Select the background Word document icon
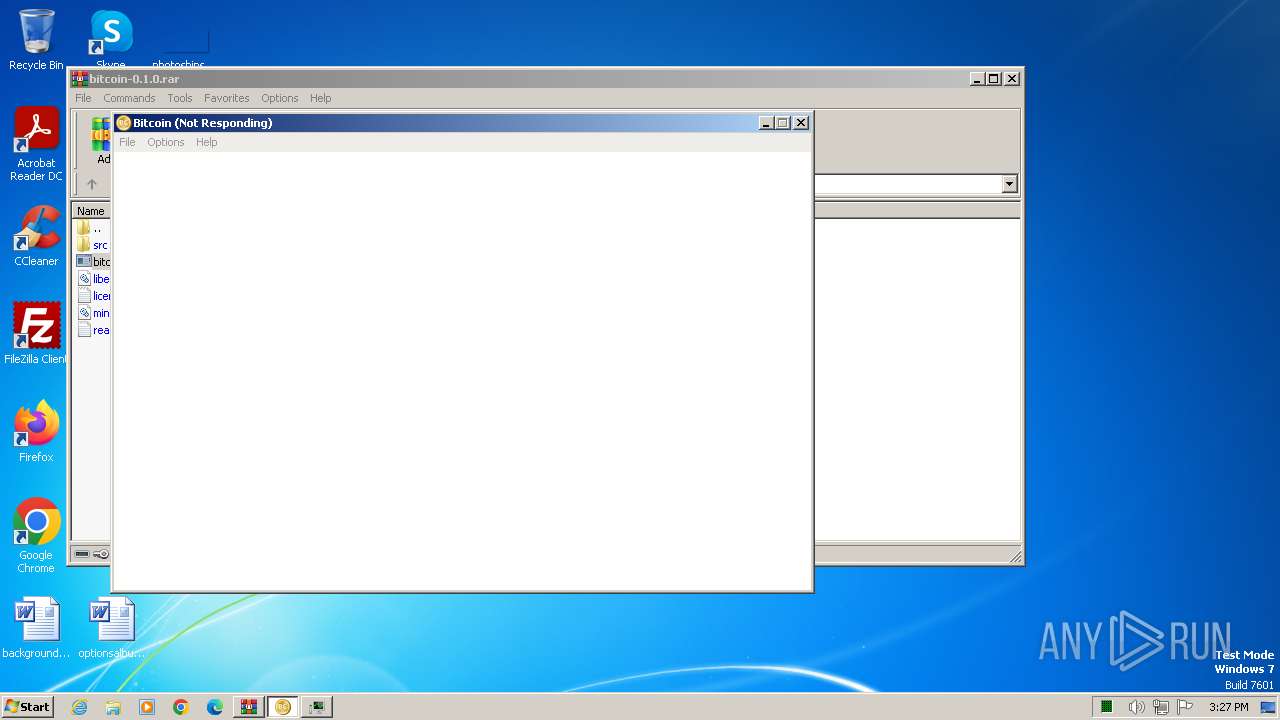Image resolution: width=1280 pixels, height=720 pixels. [36, 629]
